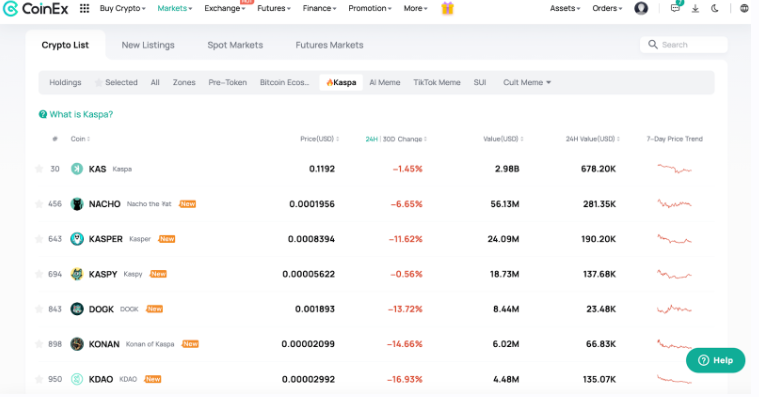Switch to Spot Markets tab
Image resolution: width=759 pixels, height=397 pixels.
(235, 45)
